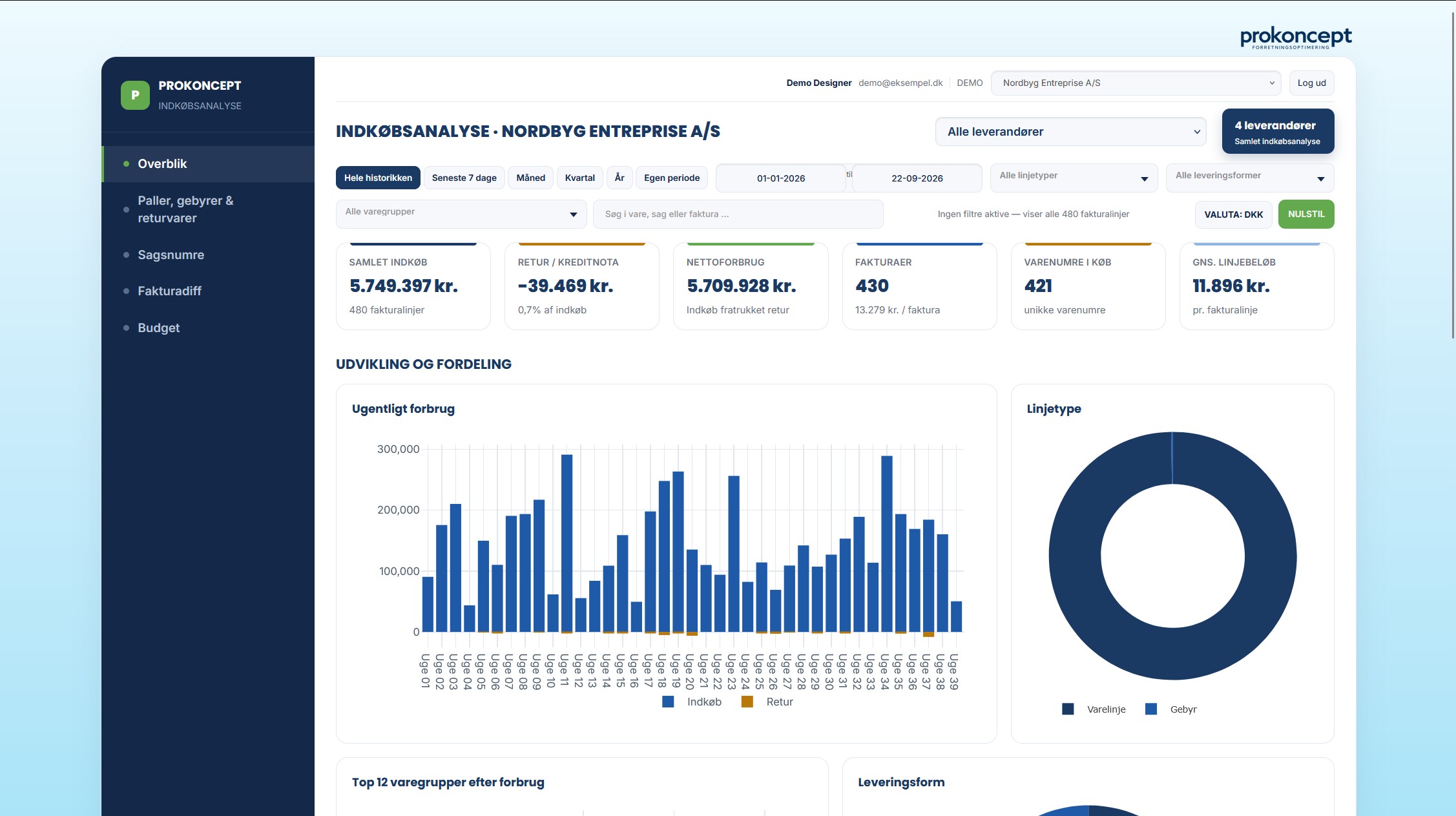Image resolution: width=1456 pixels, height=816 pixels.
Task: Click the prokoncept brand logo at top right
Action: 1296,37
